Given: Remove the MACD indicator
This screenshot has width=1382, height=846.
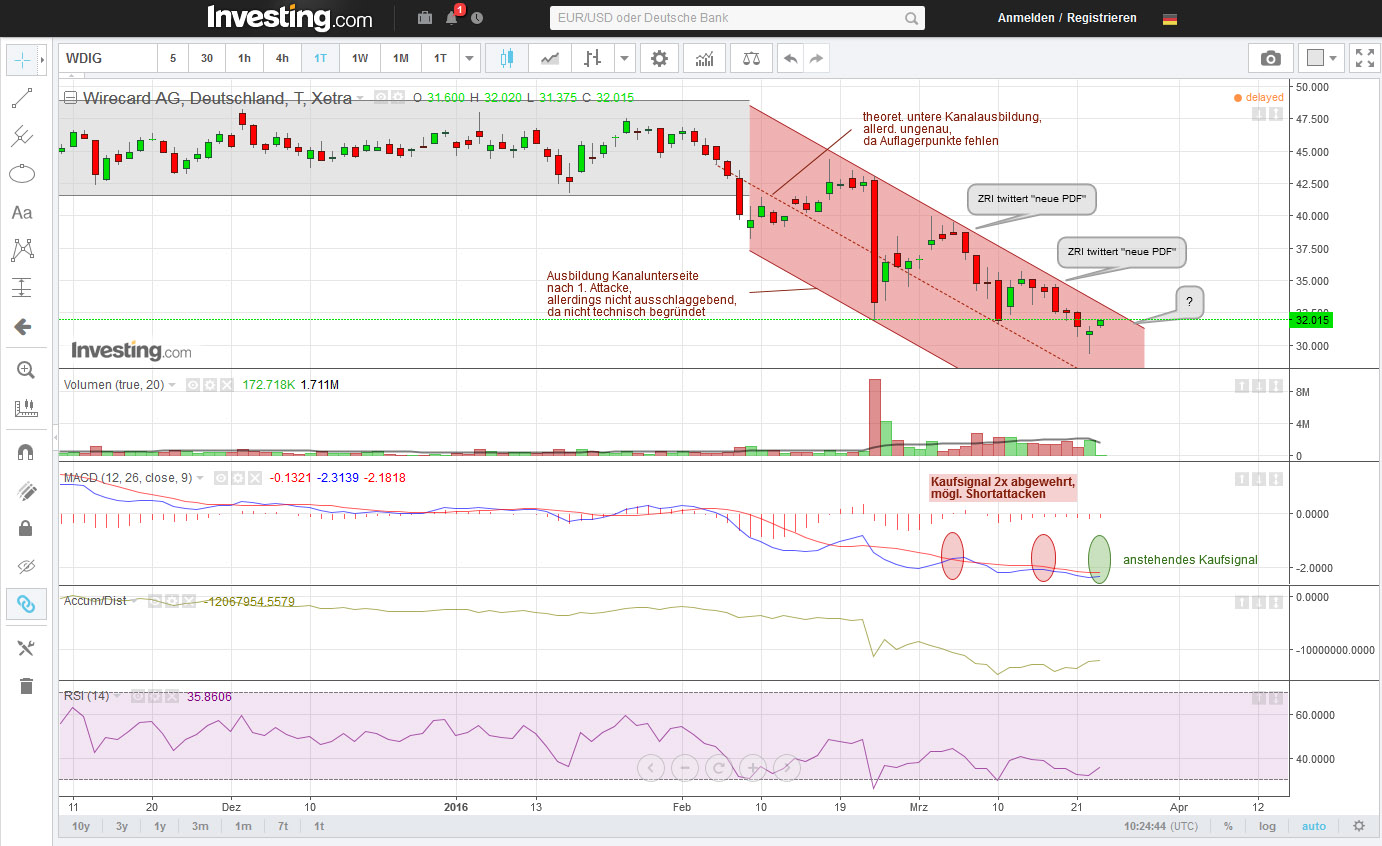Looking at the screenshot, I should [x=255, y=478].
